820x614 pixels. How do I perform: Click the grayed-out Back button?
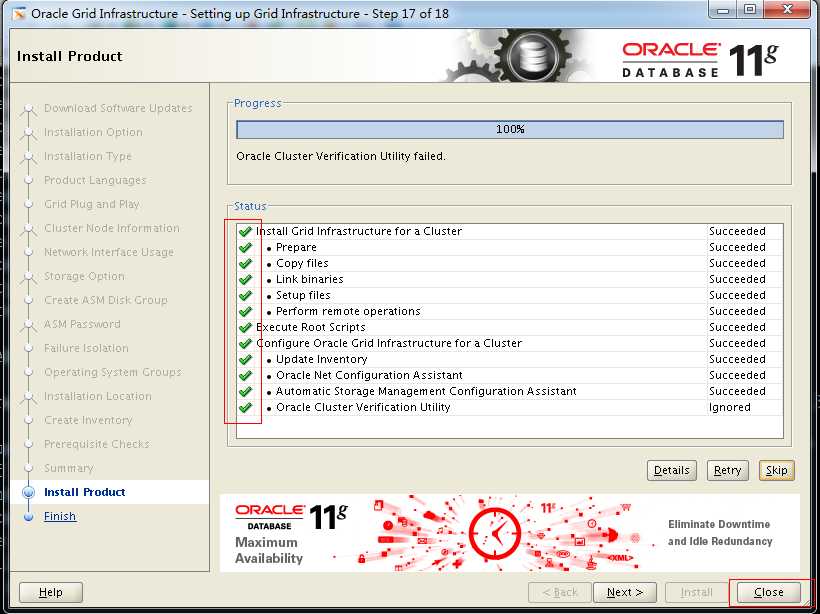pos(560,593)
